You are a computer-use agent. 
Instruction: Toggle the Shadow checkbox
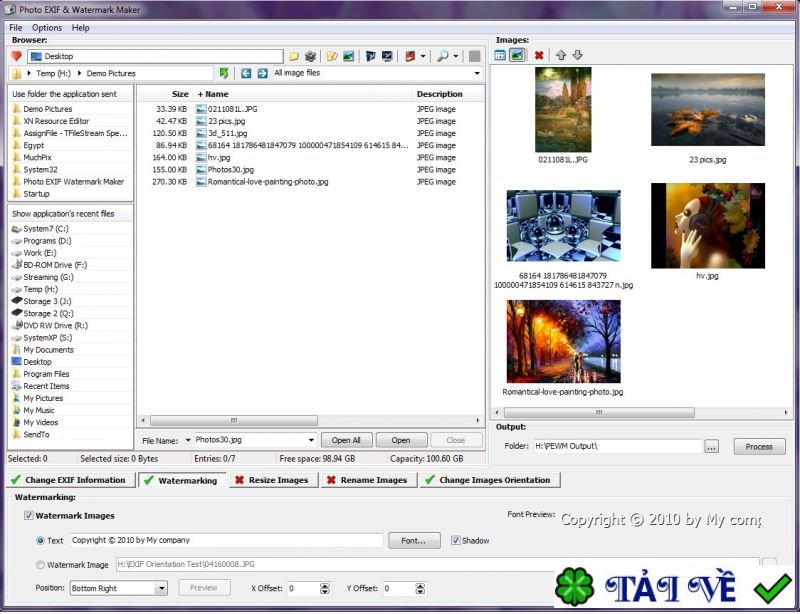[456, 540]
